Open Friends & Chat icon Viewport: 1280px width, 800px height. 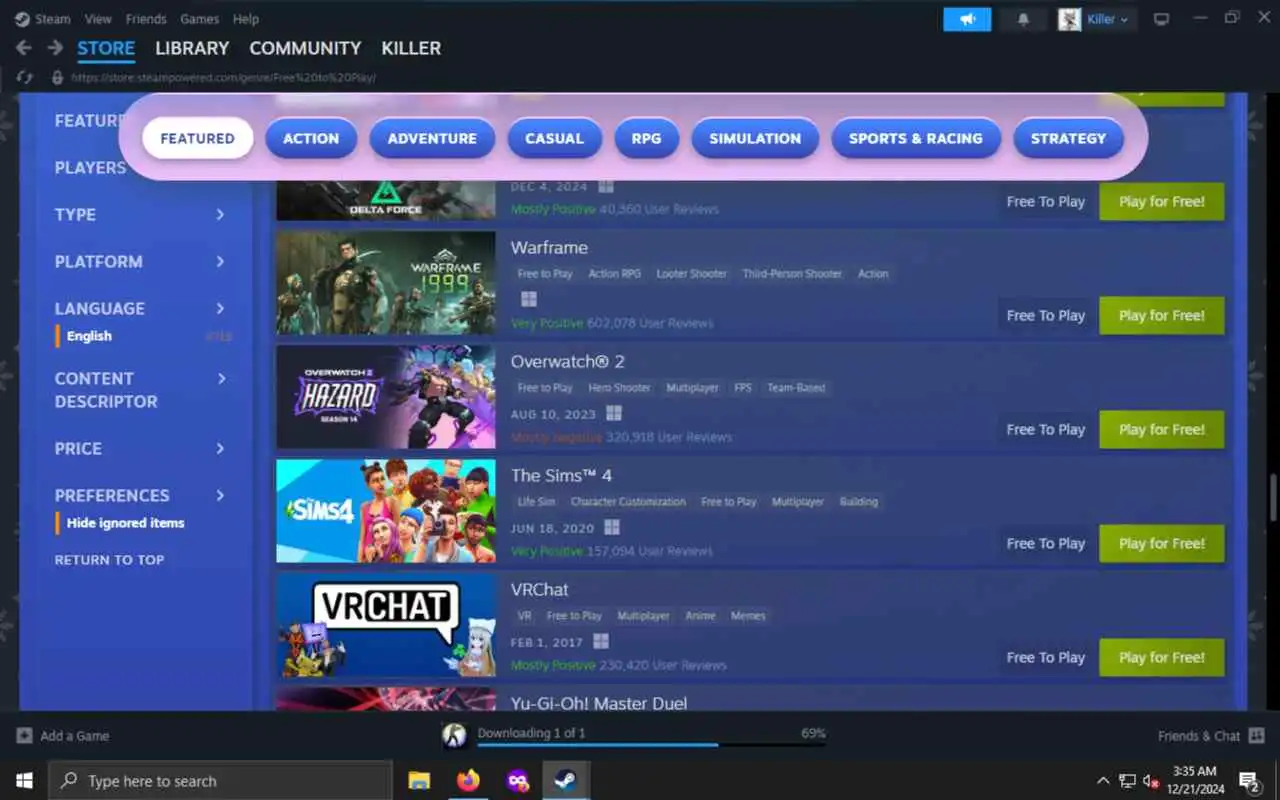coord(1255,736)
